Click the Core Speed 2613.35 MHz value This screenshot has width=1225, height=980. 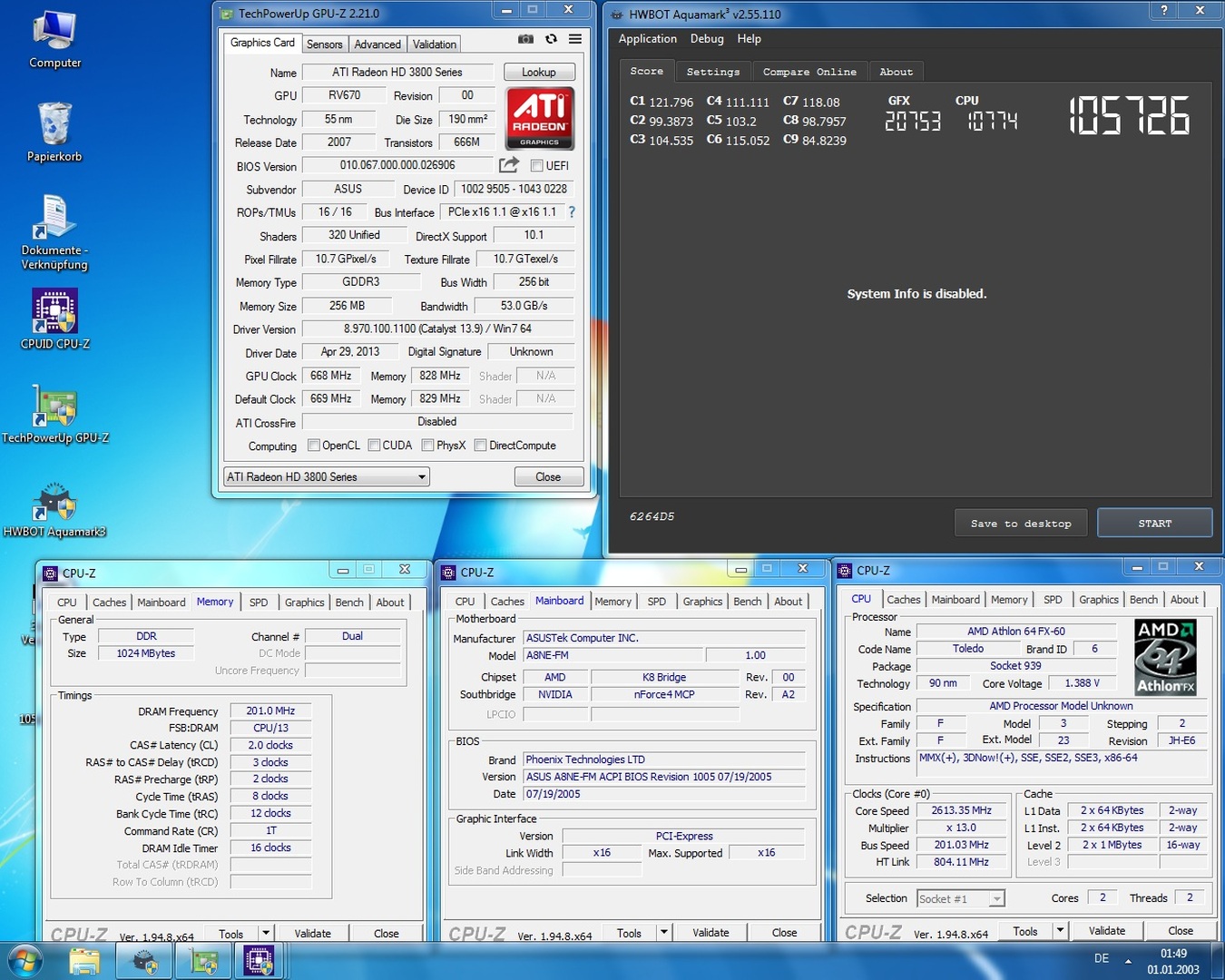coord(961,810)
